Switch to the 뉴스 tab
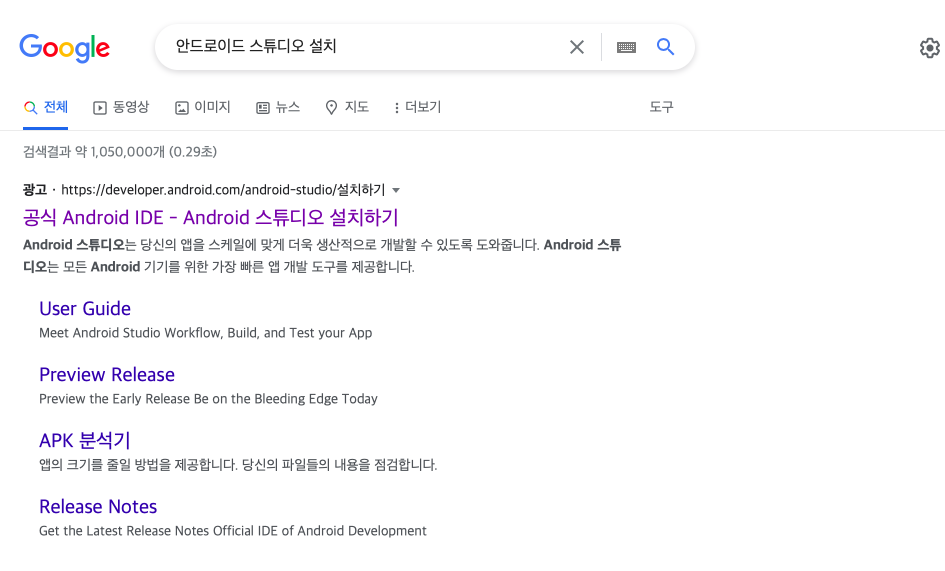 click(278, 107)
